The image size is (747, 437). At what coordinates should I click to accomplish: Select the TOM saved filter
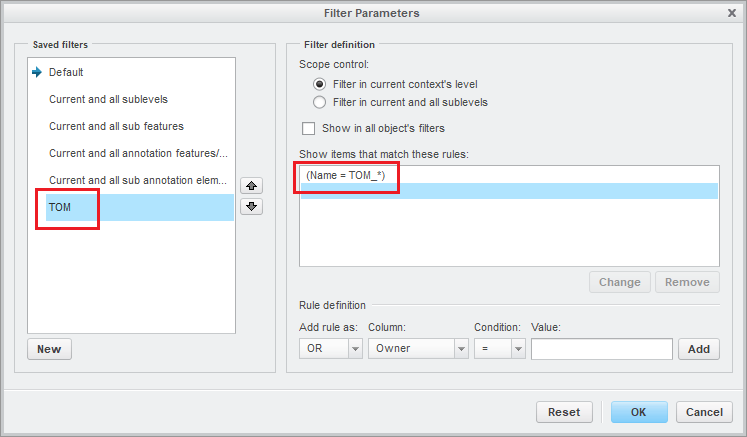tap(61, 208)
